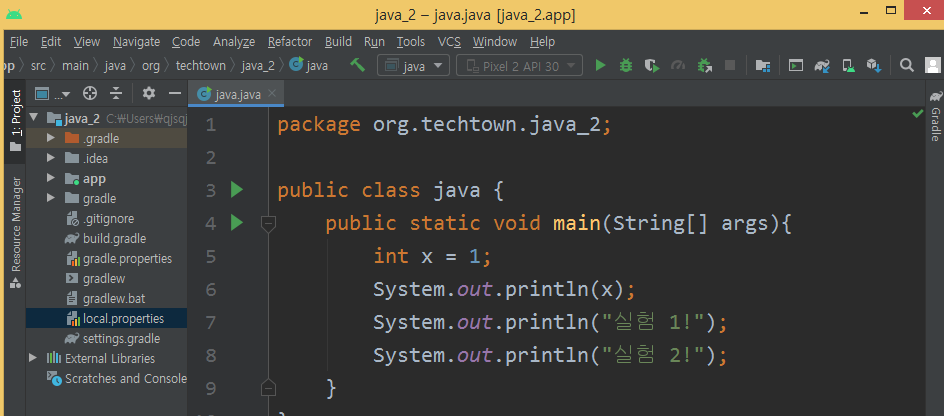Open the Tools menu

(x=411, y=42)
